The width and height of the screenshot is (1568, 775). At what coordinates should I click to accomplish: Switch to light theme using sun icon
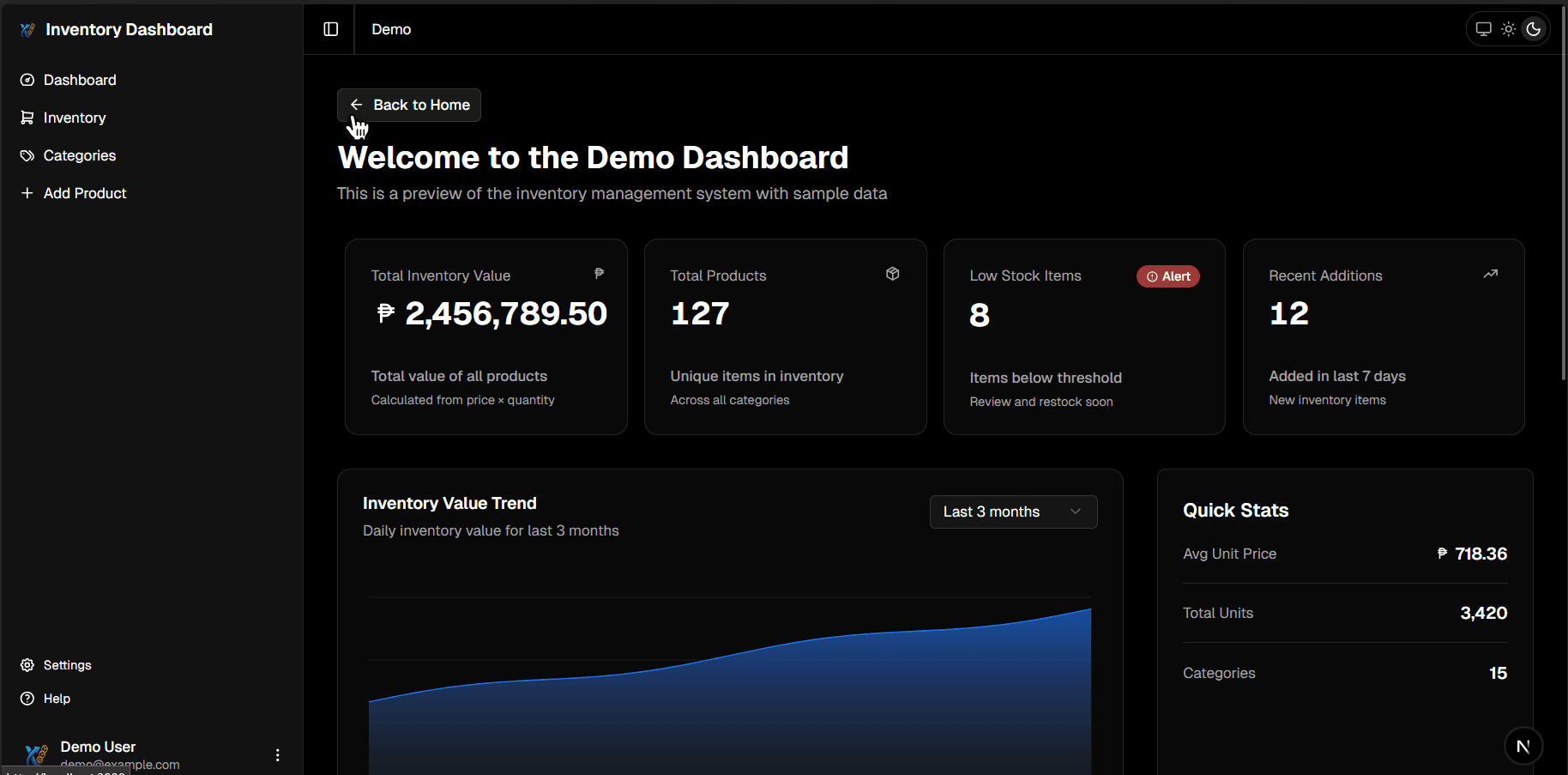click(x=1509, y=28)
